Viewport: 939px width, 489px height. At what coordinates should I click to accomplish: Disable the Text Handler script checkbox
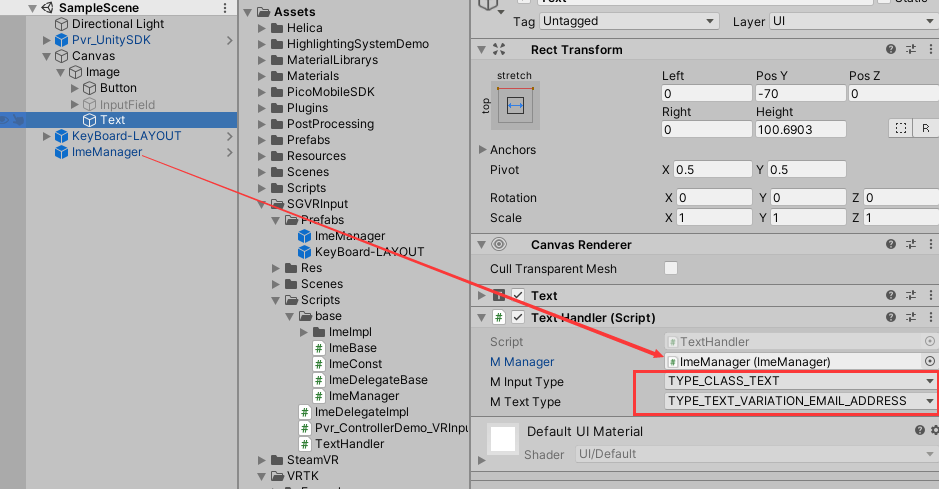point(518,317)
